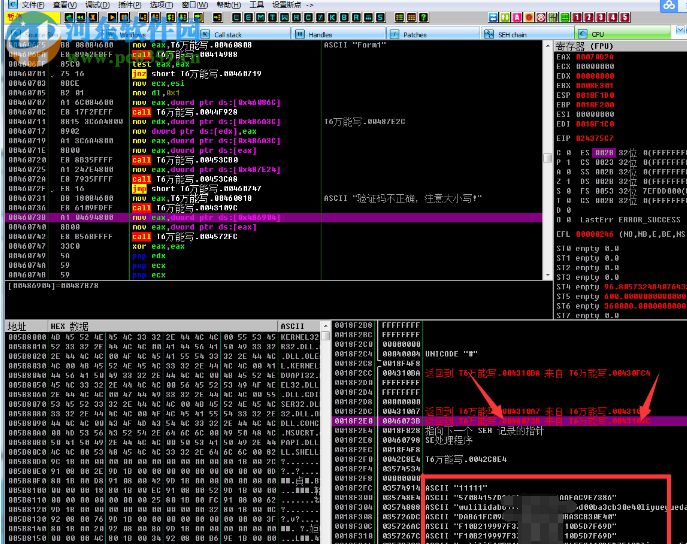Screen dimensions: 687x544
Task: Show References using the R toolbar button
Action: (356, 17)
